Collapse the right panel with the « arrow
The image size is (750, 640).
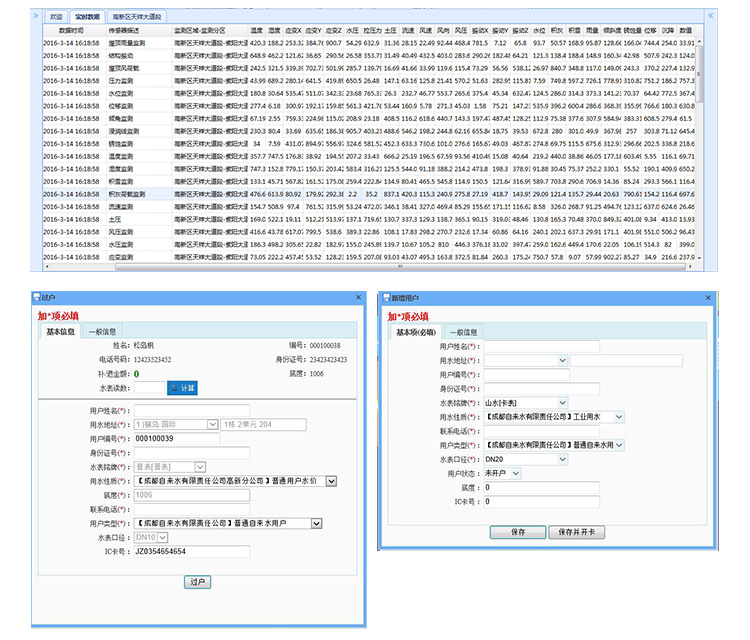(x=710, y=16)
